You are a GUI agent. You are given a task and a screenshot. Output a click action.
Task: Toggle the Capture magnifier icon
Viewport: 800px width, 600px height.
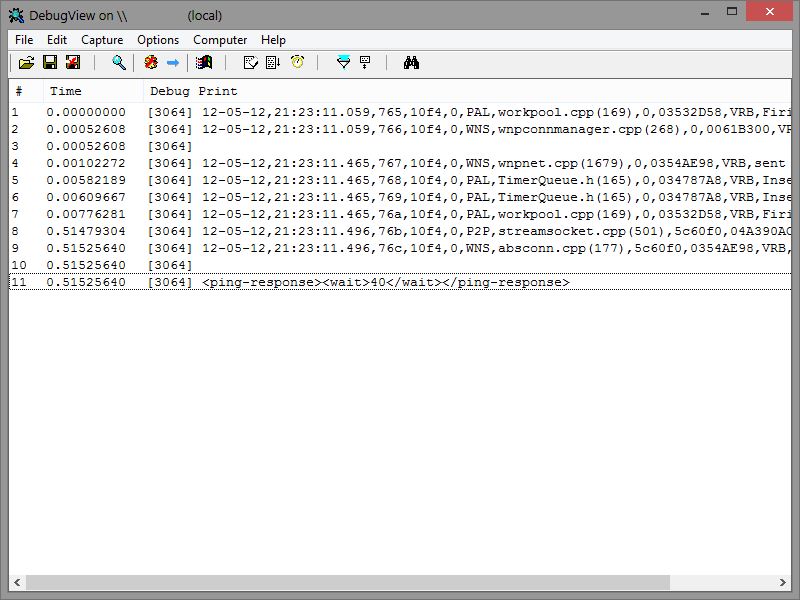[119, 63]
